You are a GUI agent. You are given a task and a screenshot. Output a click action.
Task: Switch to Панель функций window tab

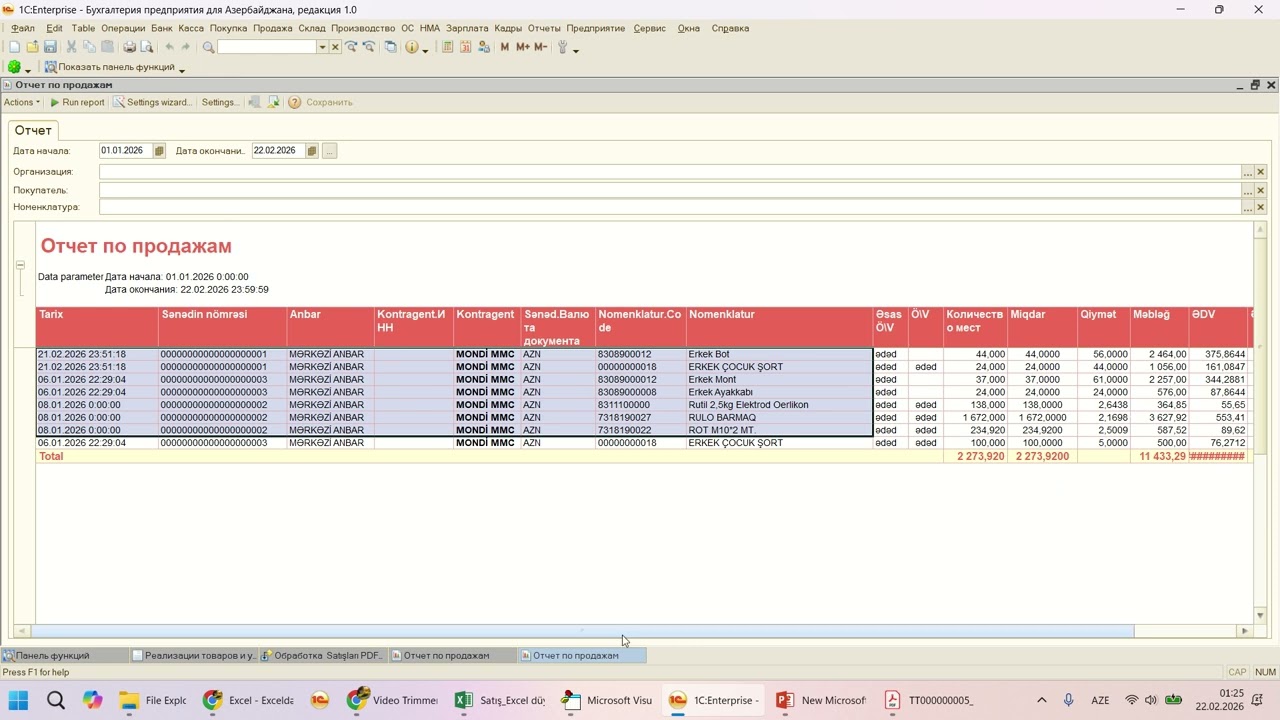[x=65, y=656]
